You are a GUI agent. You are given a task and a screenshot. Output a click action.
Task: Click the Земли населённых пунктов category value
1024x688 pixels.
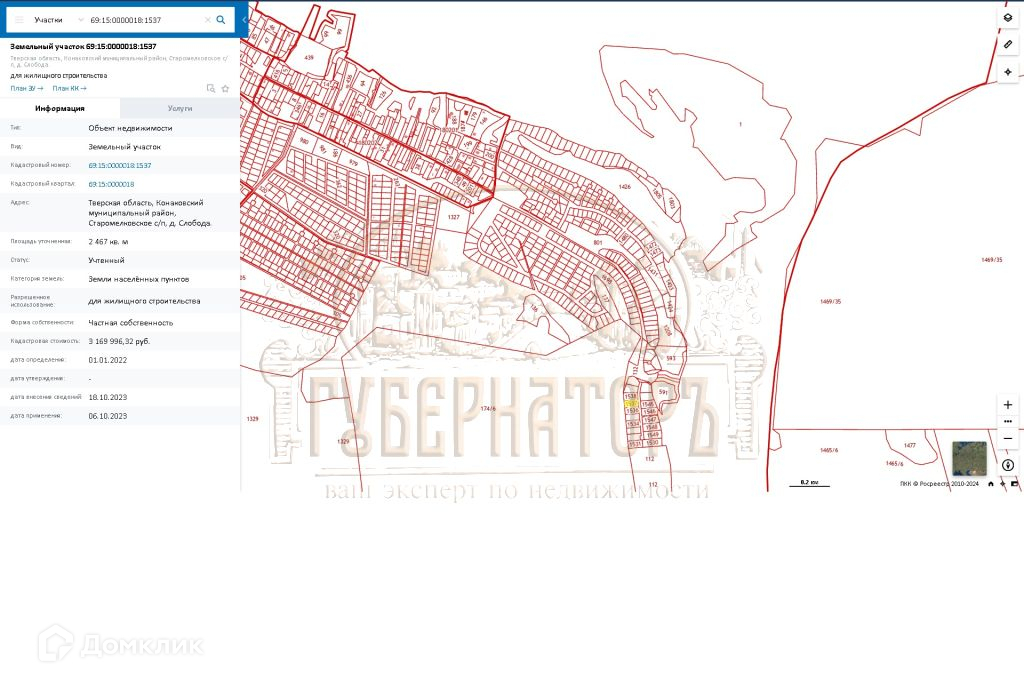pos(138,279)
